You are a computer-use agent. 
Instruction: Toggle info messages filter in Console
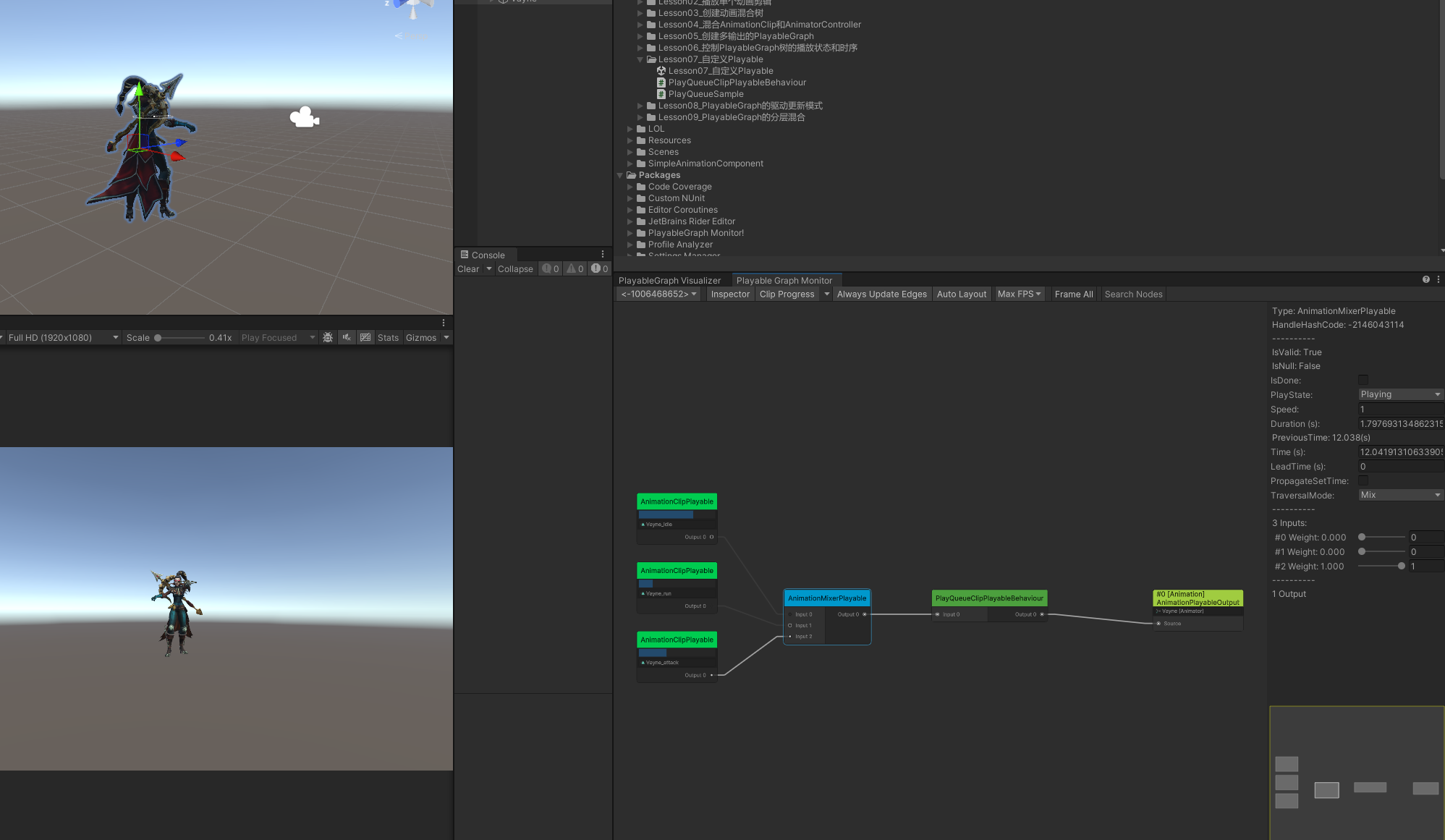(551, 269)
